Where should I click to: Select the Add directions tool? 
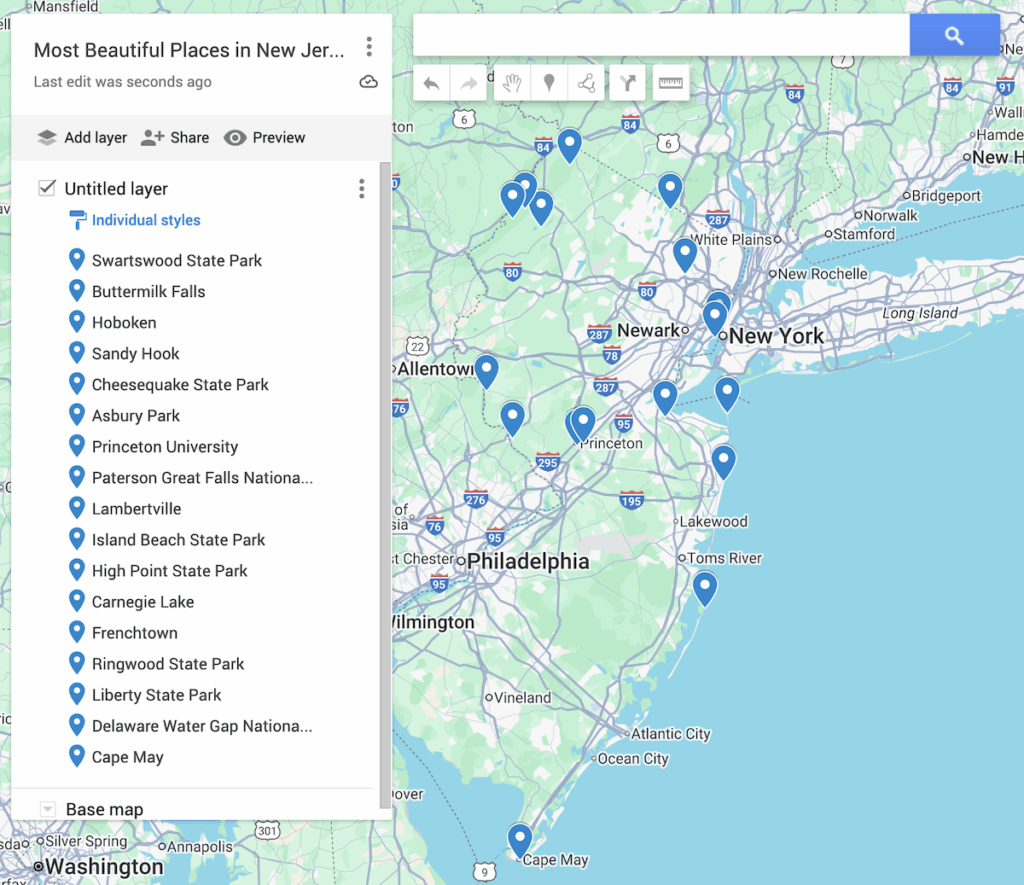(628, 83)
